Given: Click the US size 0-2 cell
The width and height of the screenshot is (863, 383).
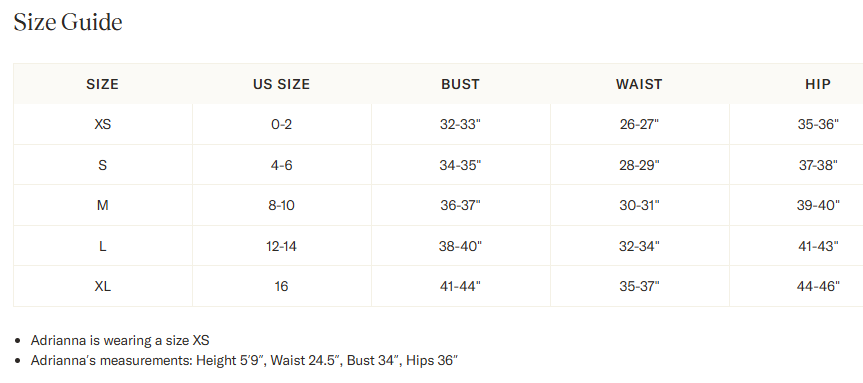Looking at the screenshot, I should click(x=281, y=124).
